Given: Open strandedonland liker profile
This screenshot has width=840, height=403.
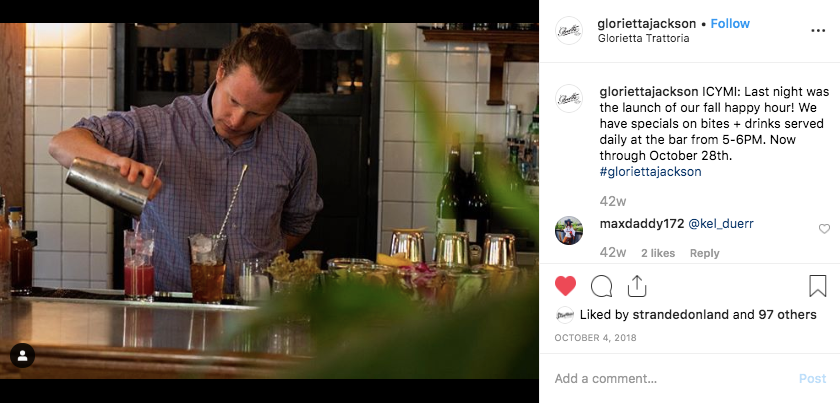Looking at the screenshot, I should pos(681,315).
